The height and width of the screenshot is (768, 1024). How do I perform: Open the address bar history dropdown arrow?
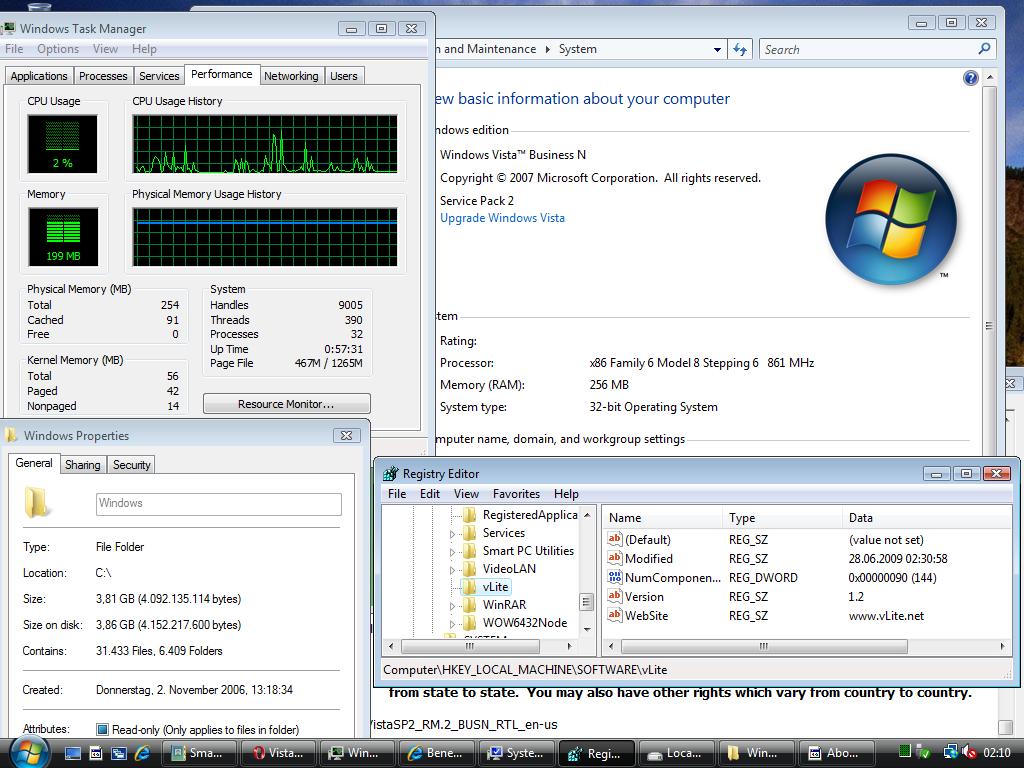point(717,50)
